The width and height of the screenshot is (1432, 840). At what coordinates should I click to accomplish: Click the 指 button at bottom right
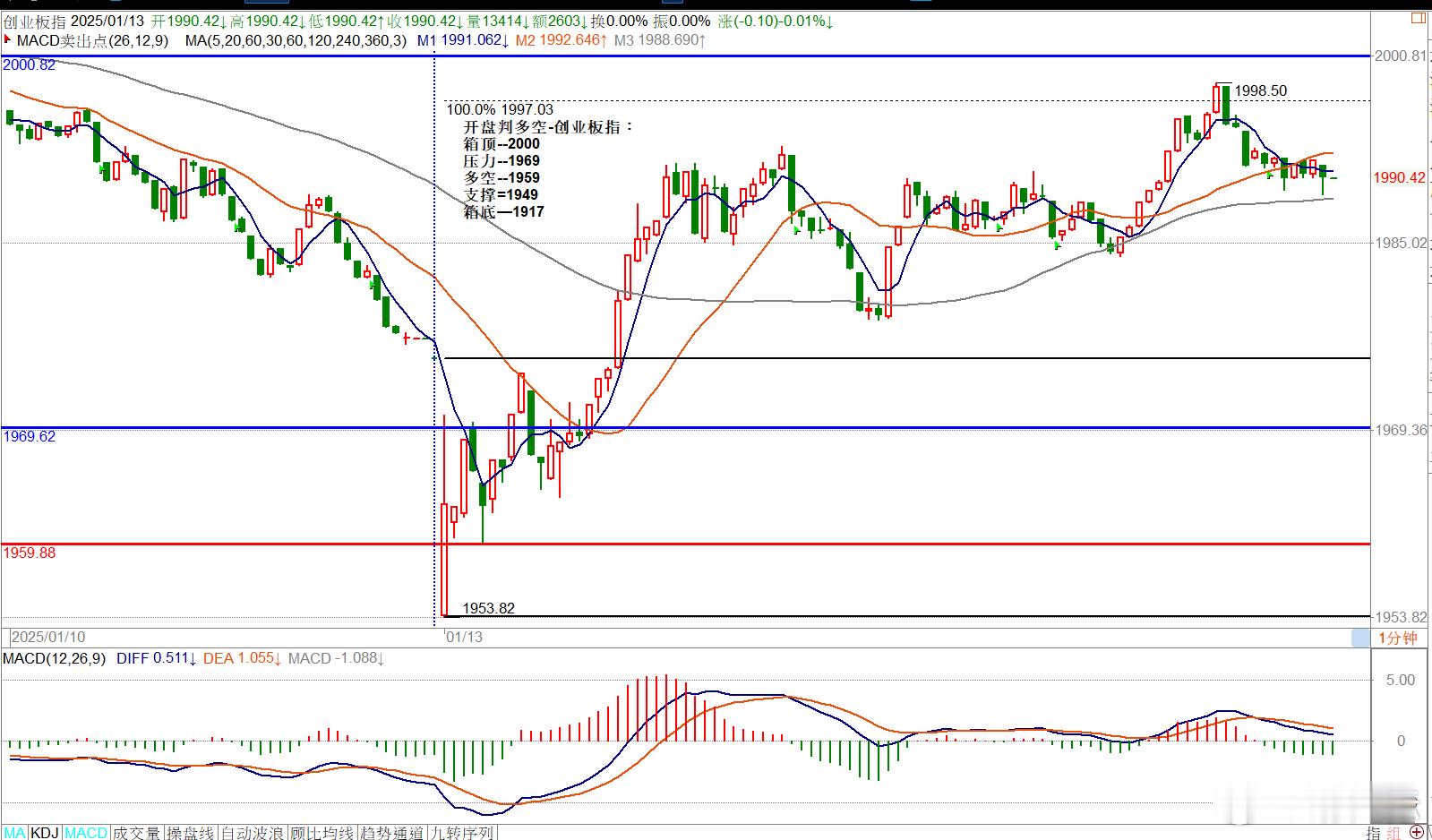tap(1374, 832)
